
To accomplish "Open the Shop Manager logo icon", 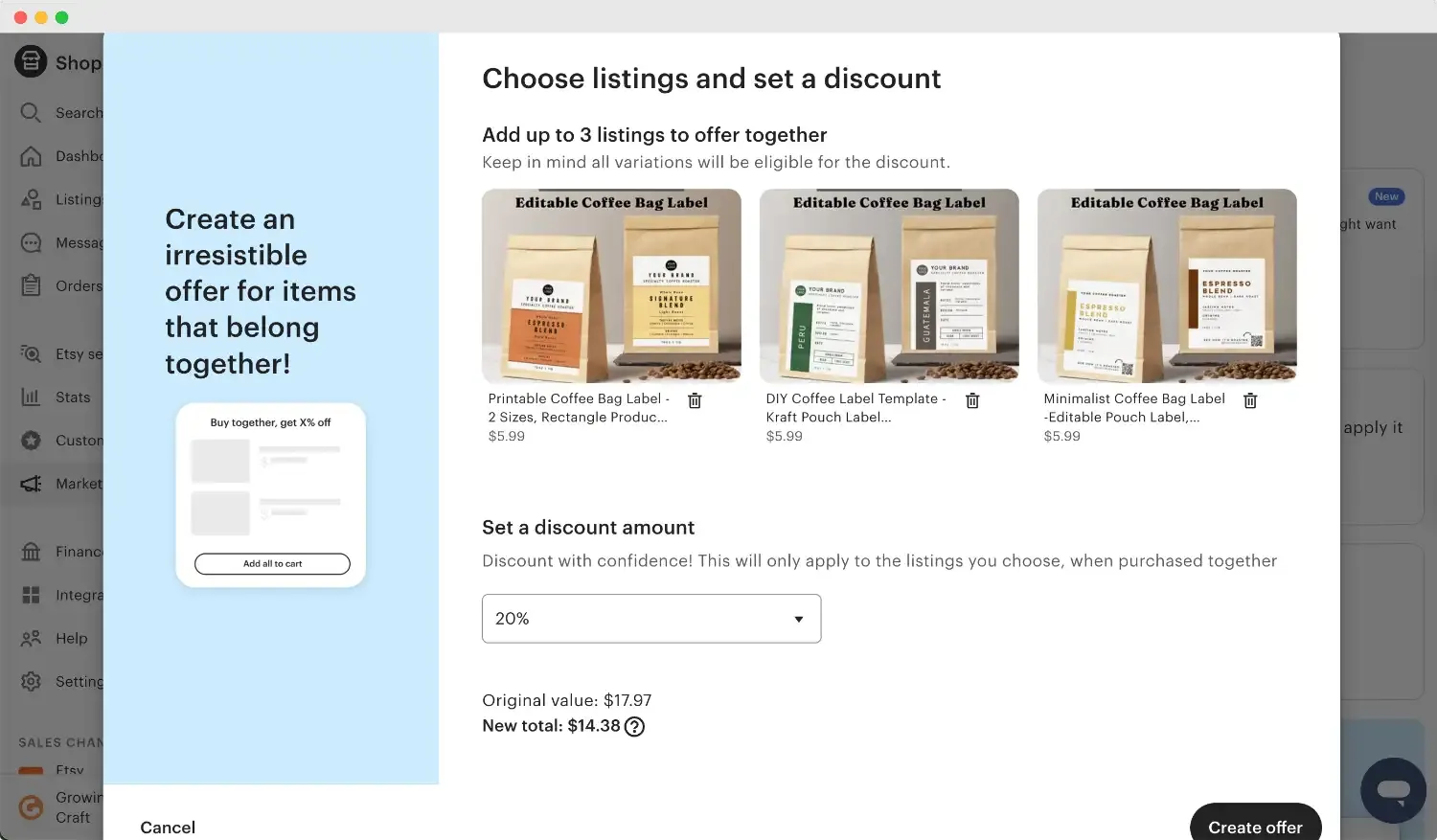I will click(31, 61).
